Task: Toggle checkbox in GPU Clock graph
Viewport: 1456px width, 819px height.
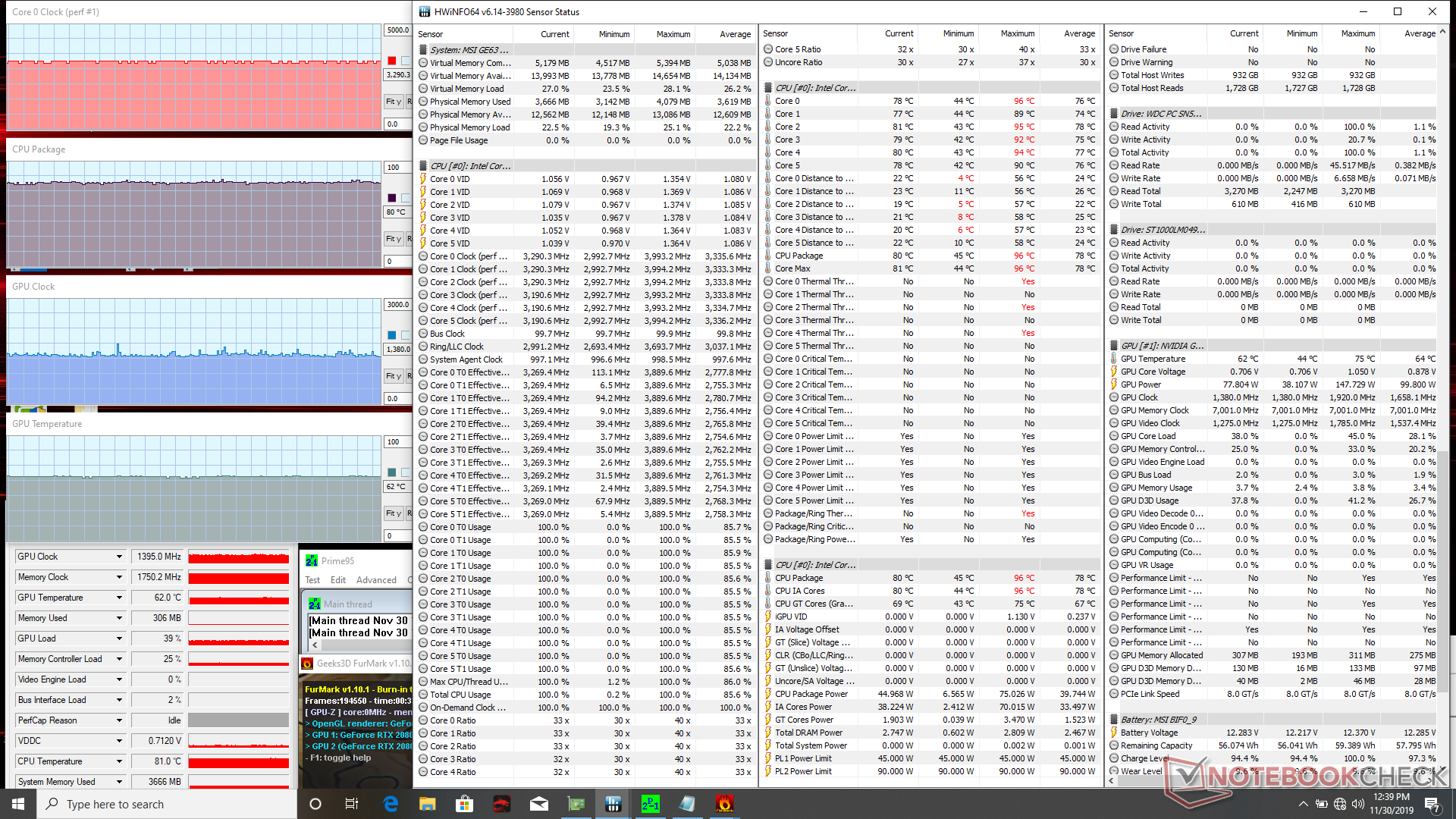Action: (405, 335)
